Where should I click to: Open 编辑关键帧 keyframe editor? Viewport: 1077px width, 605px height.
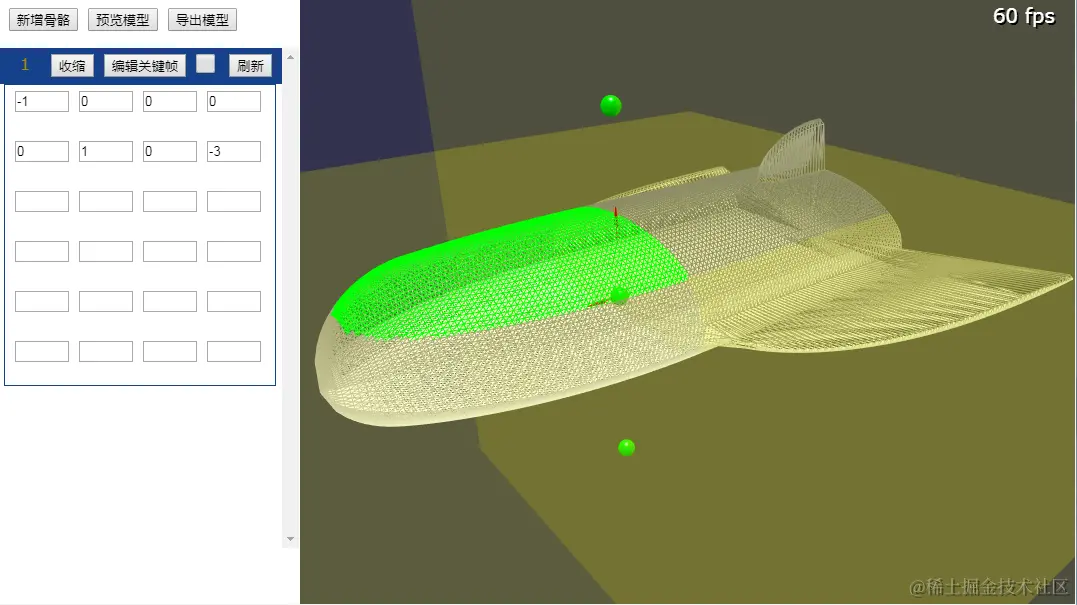[x=145, y=66]
